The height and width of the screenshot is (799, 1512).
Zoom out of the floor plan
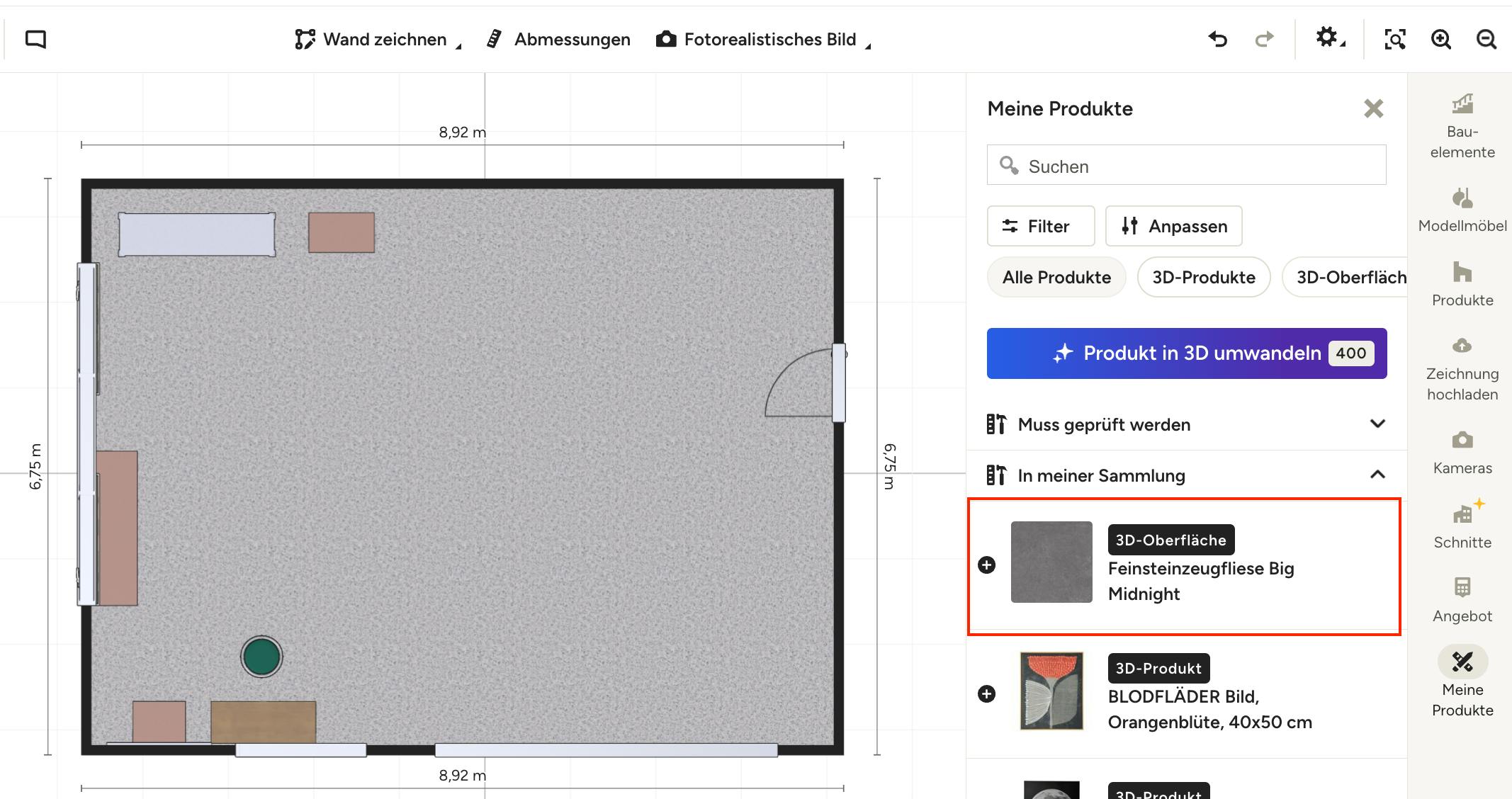(x=1486, y=39)
